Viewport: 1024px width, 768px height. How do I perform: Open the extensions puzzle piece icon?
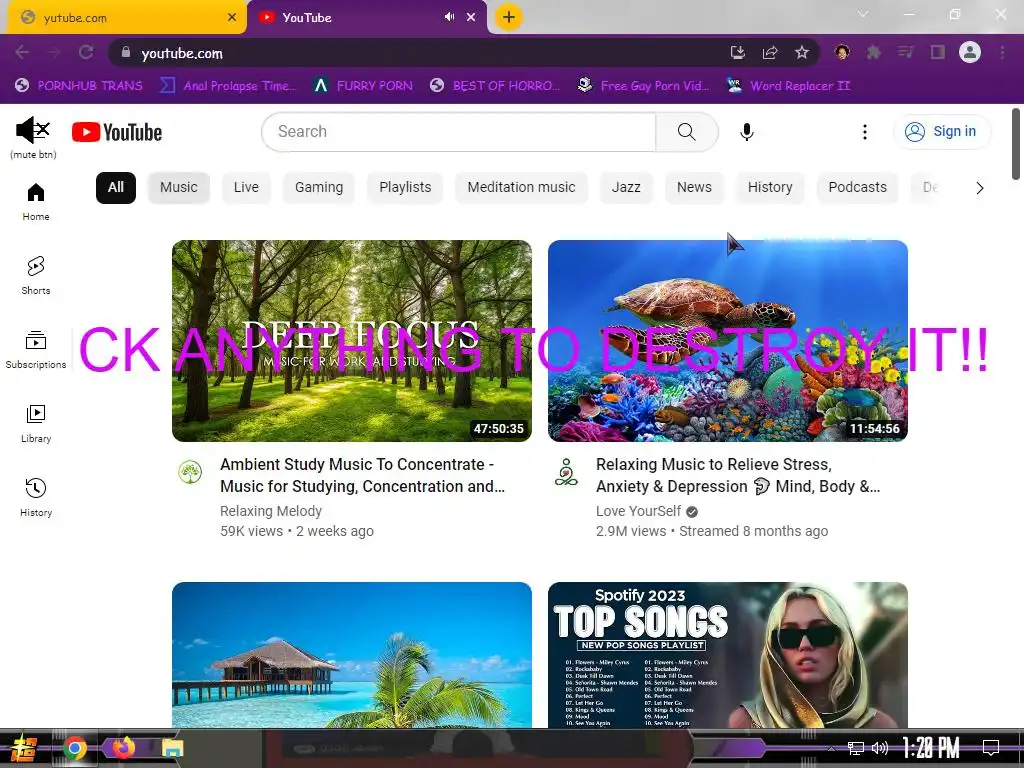coord(873,52)
